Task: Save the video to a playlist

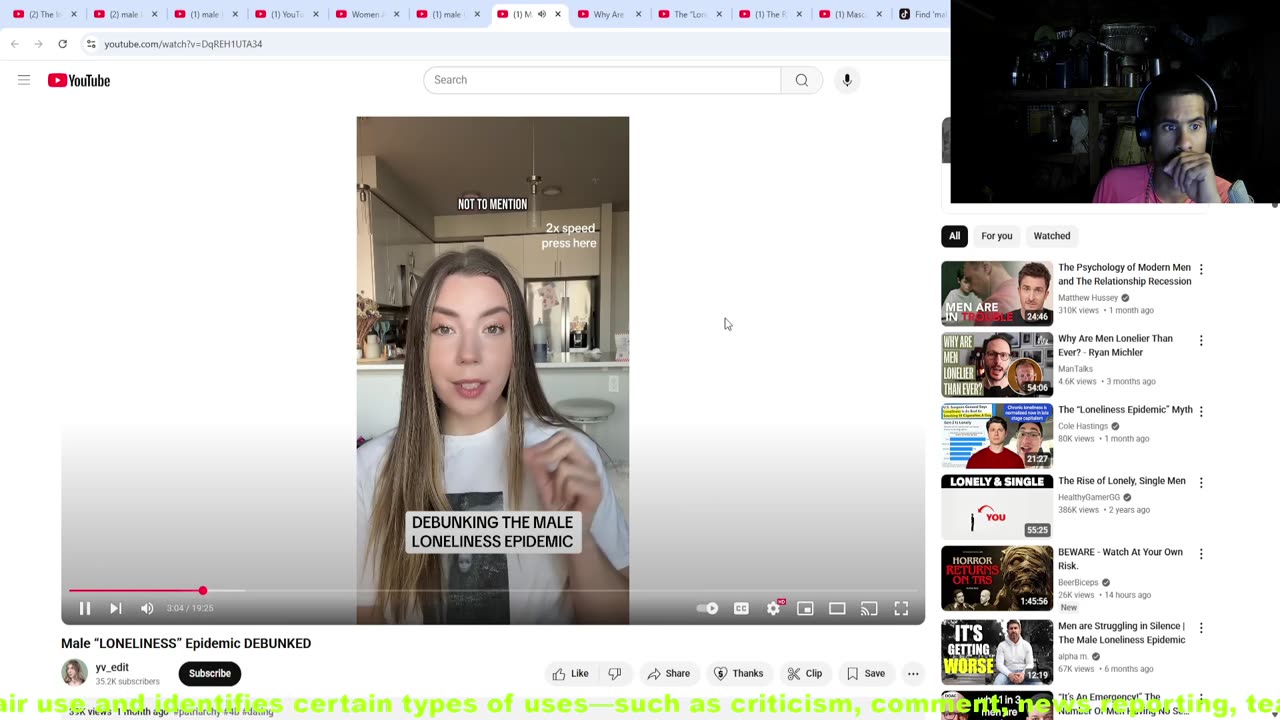Action: point(865,674)
